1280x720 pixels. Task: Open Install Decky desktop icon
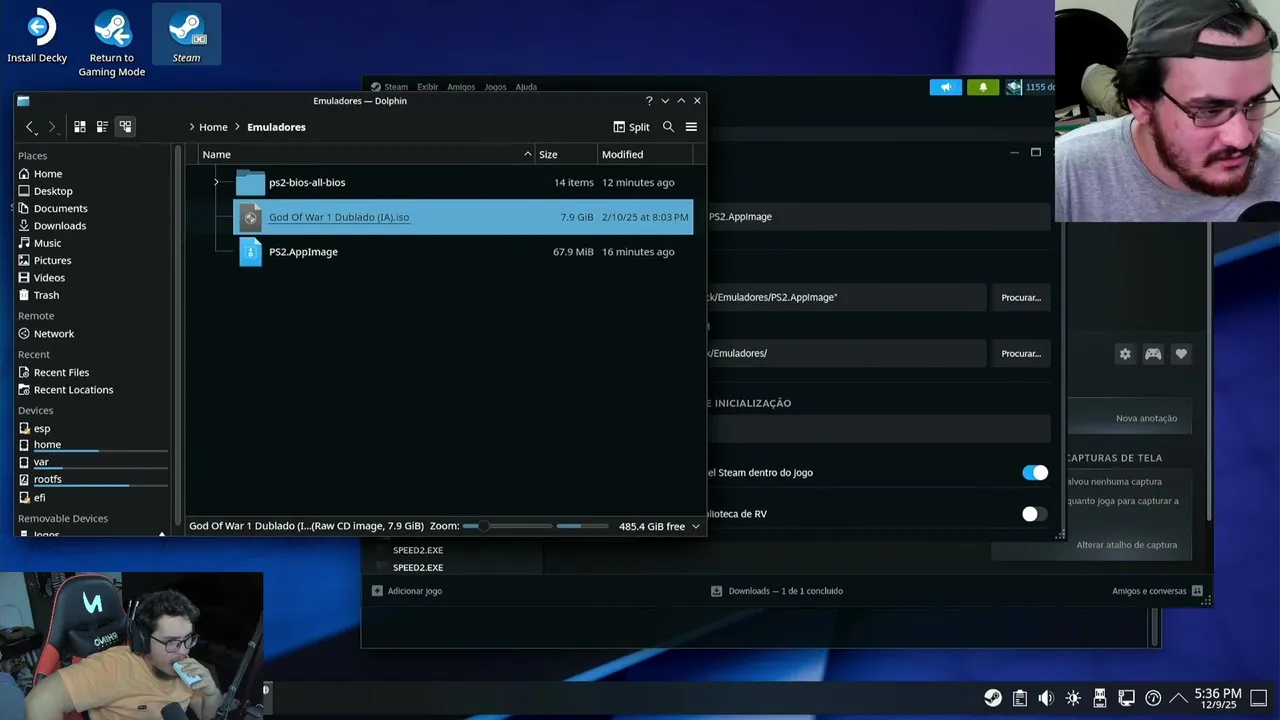(x=38, y=38)
